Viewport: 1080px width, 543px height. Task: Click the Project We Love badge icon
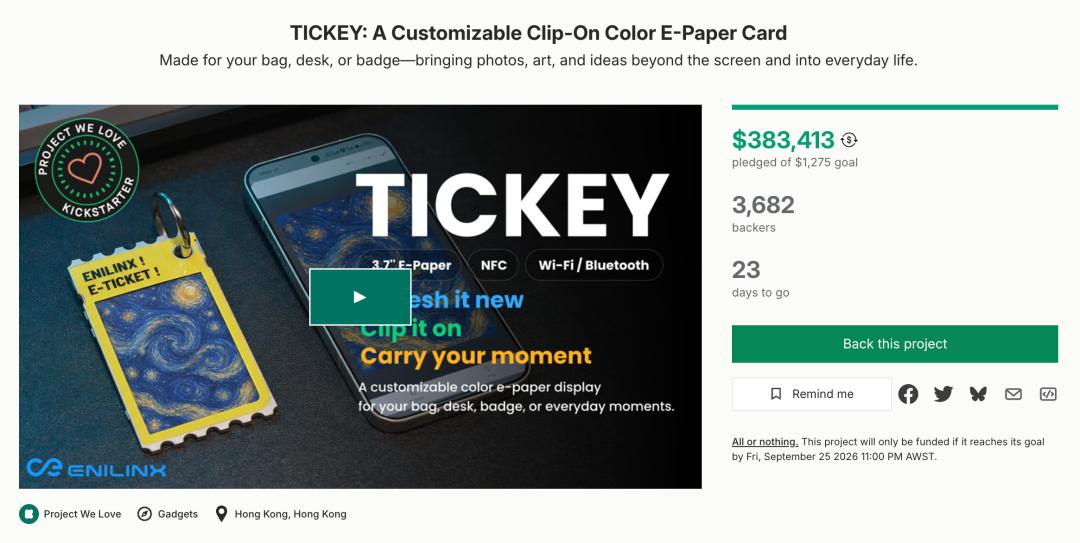29,514
